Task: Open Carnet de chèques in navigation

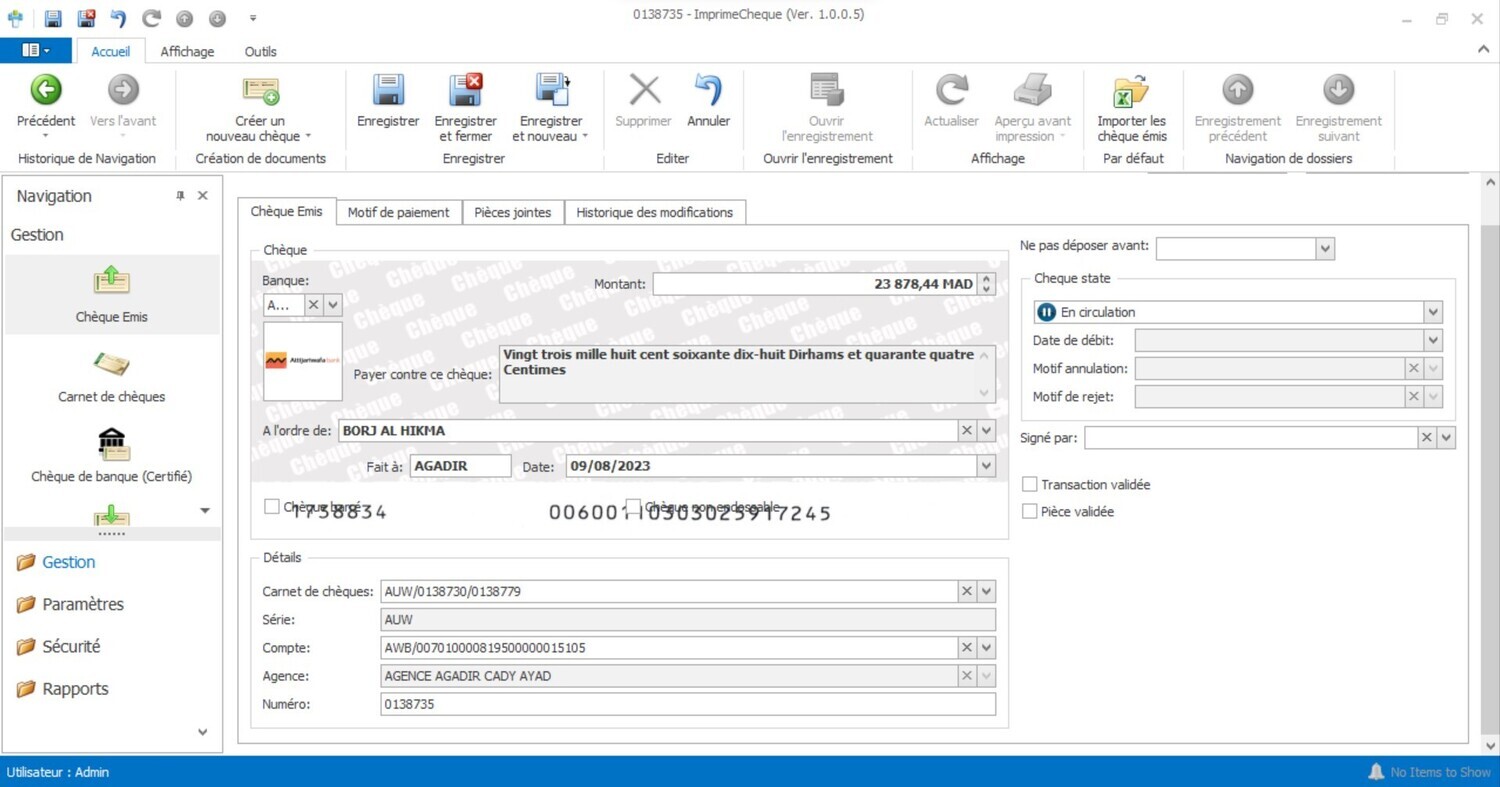Action: pyautogui.click(x=111, y=375)
